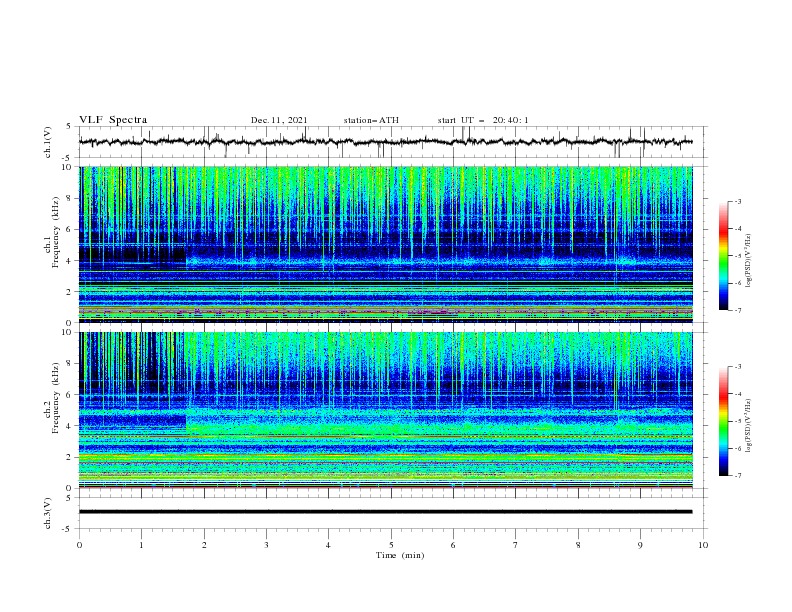
Task: Click the "start UT = 20:40: 1" text
Action: click(x=483, y=120)
